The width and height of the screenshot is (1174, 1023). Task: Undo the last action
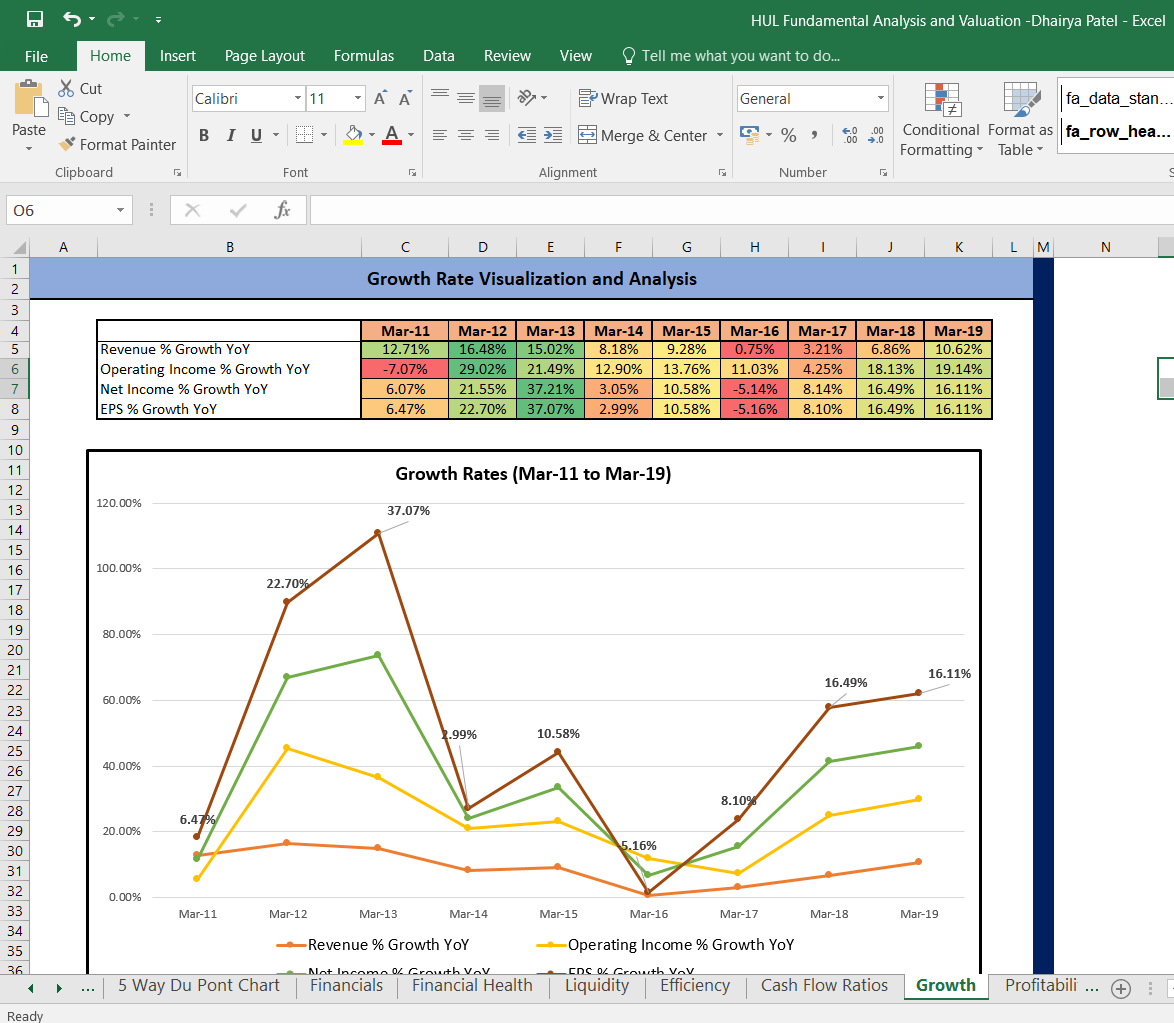[x=72, y=19]
